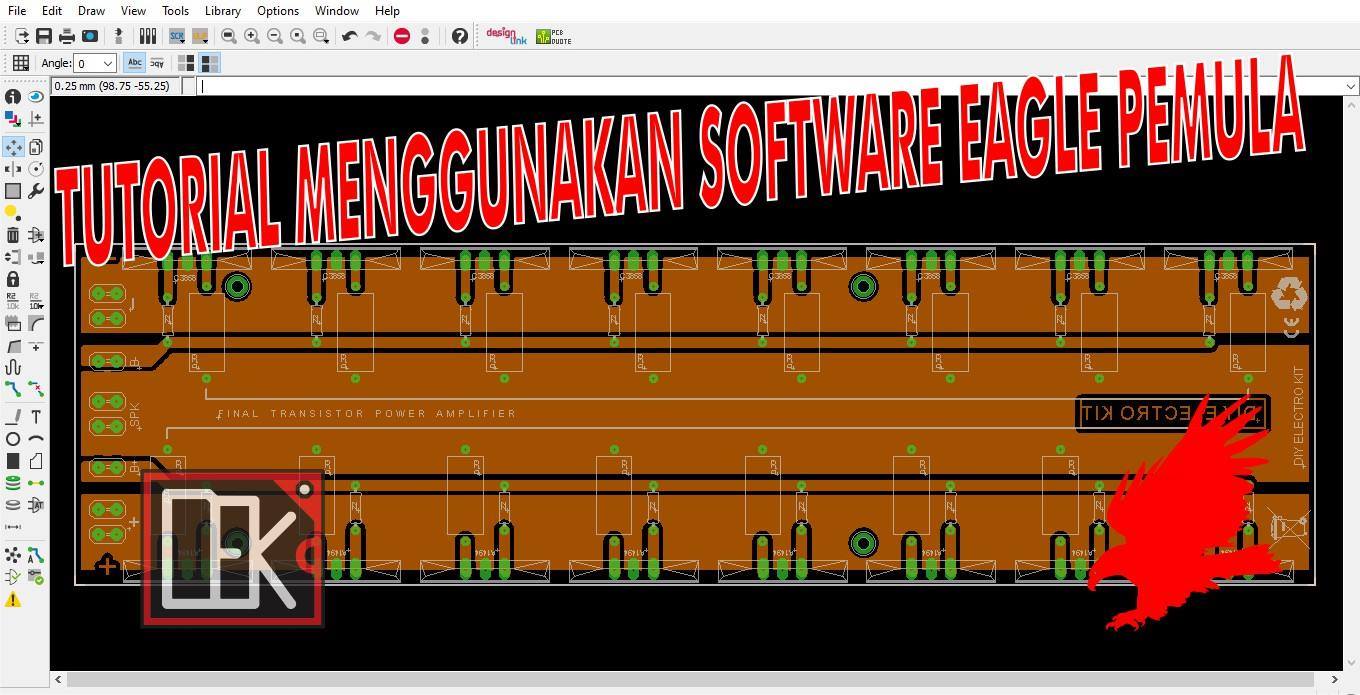Image resolution: width=1360 pixels, height=695 pixels.
Task: Select the Hole tool
Action: tap(13, 505)
